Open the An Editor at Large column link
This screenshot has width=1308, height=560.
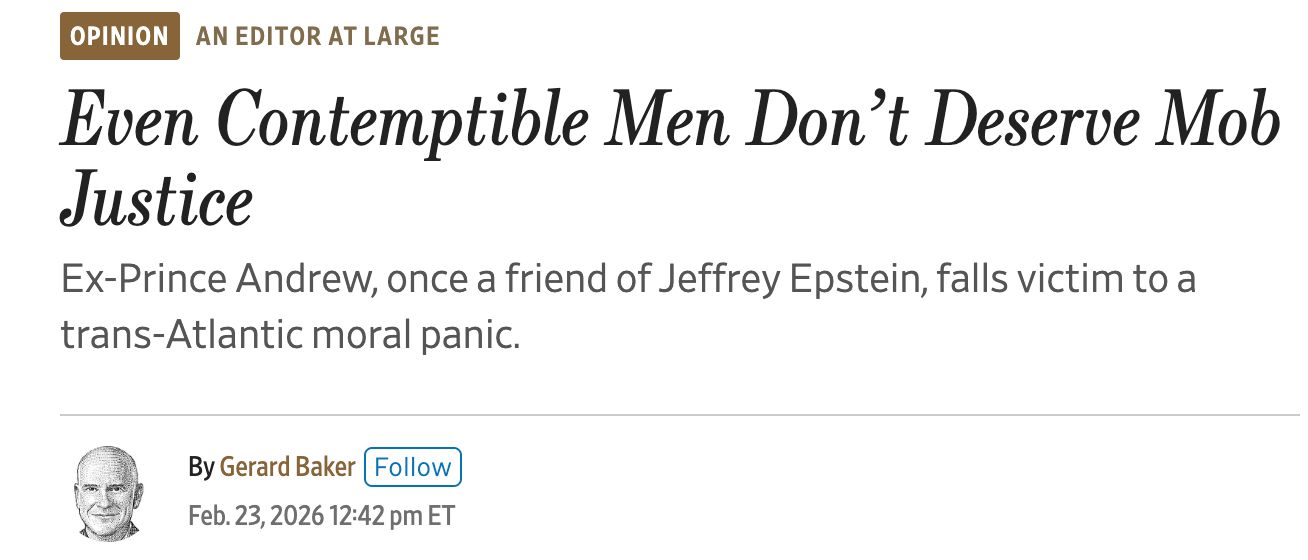(x=318, y=37)
